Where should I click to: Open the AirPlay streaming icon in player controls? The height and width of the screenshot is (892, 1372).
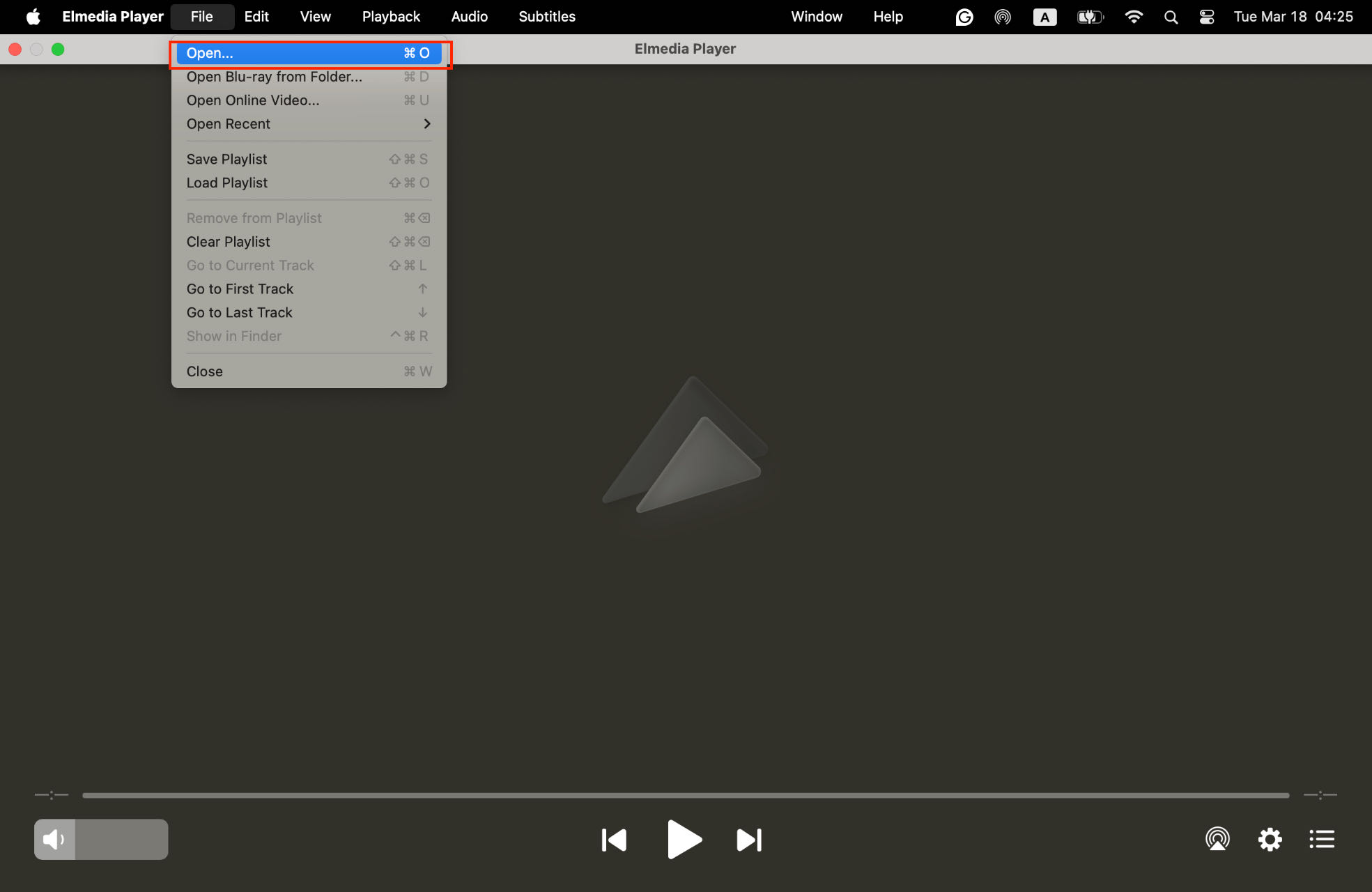pyautogui.click(x=1217, y=839)
